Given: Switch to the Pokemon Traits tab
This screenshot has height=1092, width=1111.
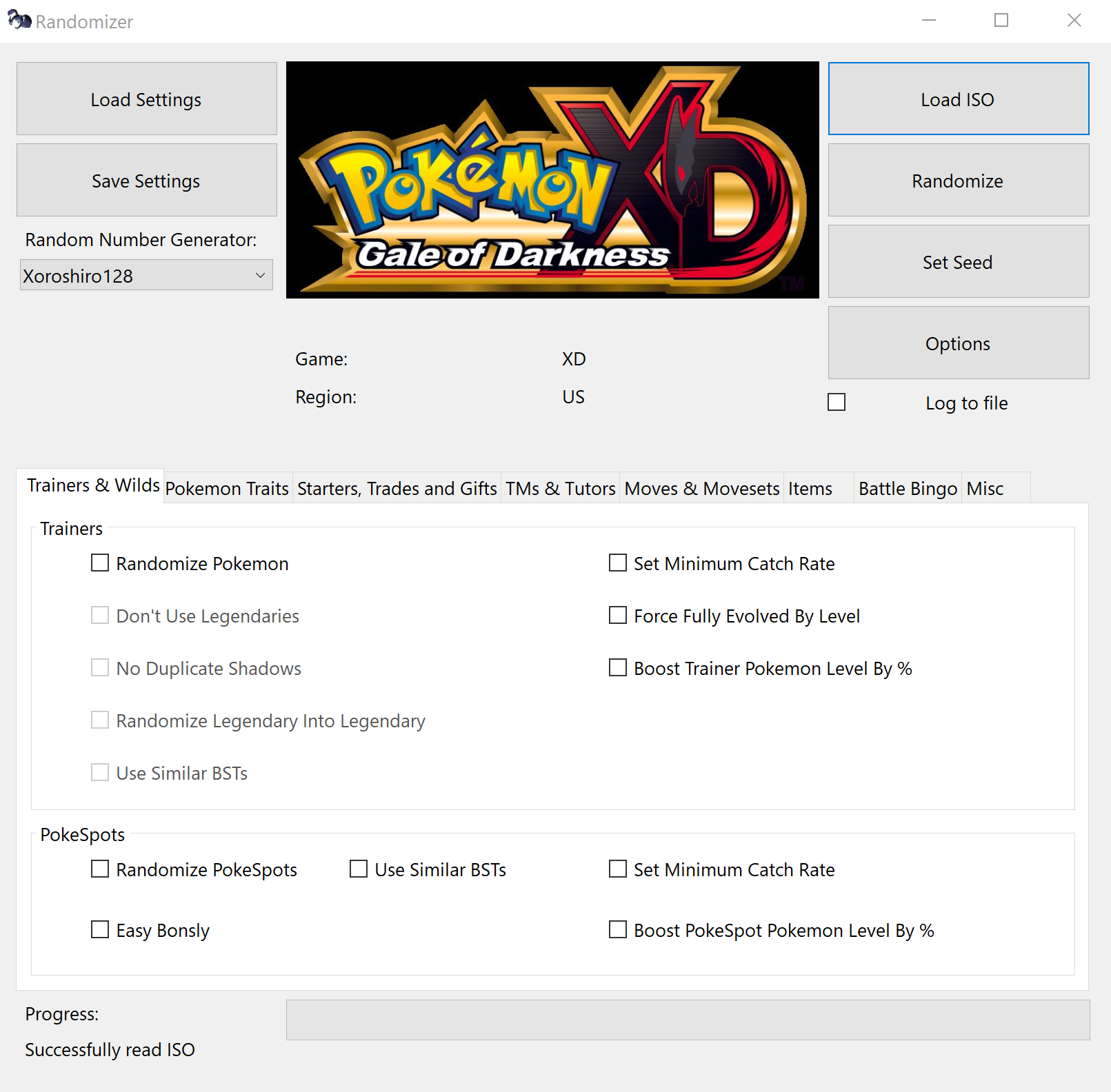Looking at the screenshot, I should tap(228, 488).
